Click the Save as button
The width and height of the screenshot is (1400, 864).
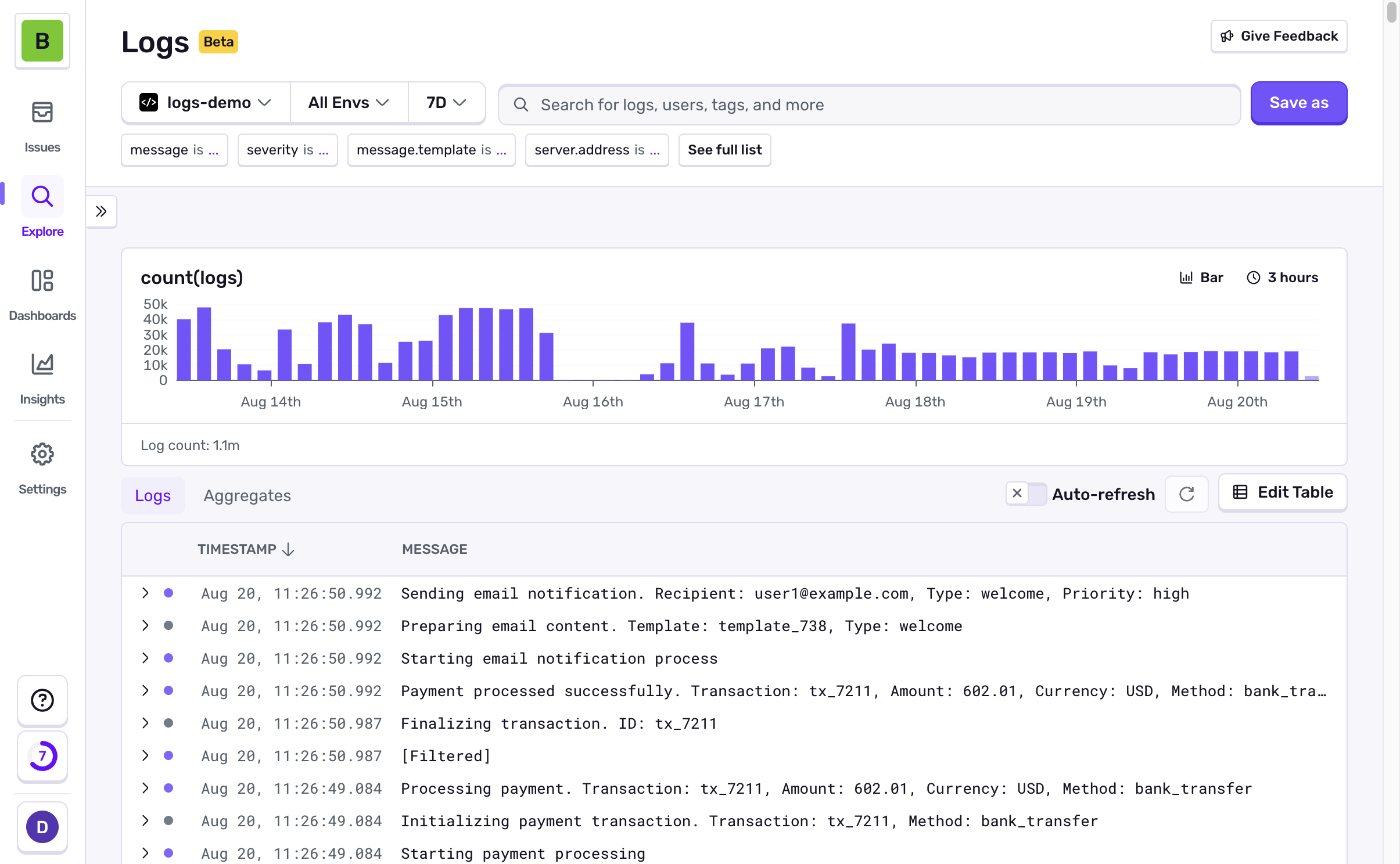(x=1298, y=103)
